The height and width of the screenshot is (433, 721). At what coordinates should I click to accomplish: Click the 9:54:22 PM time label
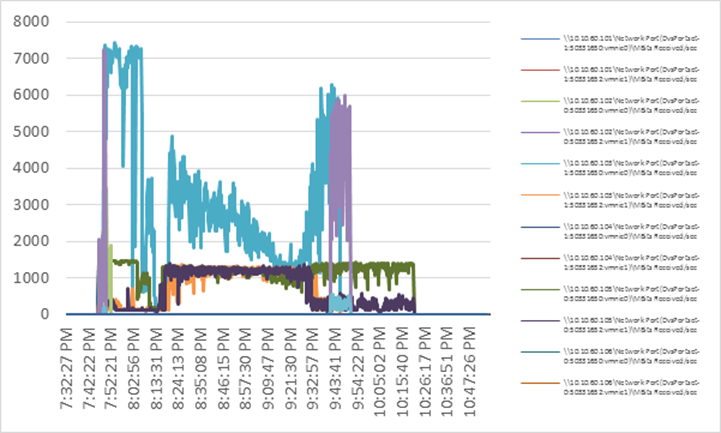coord(357,368)
